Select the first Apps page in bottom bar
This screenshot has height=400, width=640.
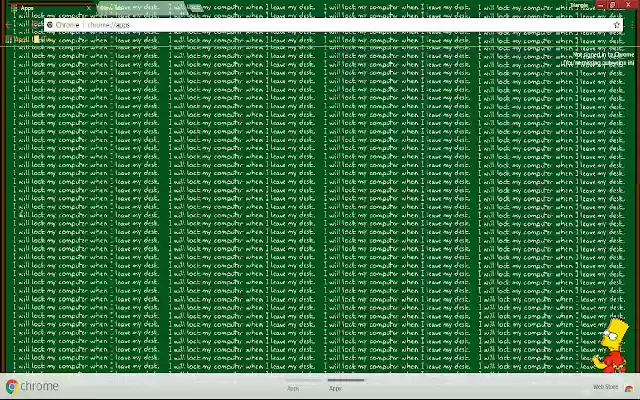[x=304, y=384]
